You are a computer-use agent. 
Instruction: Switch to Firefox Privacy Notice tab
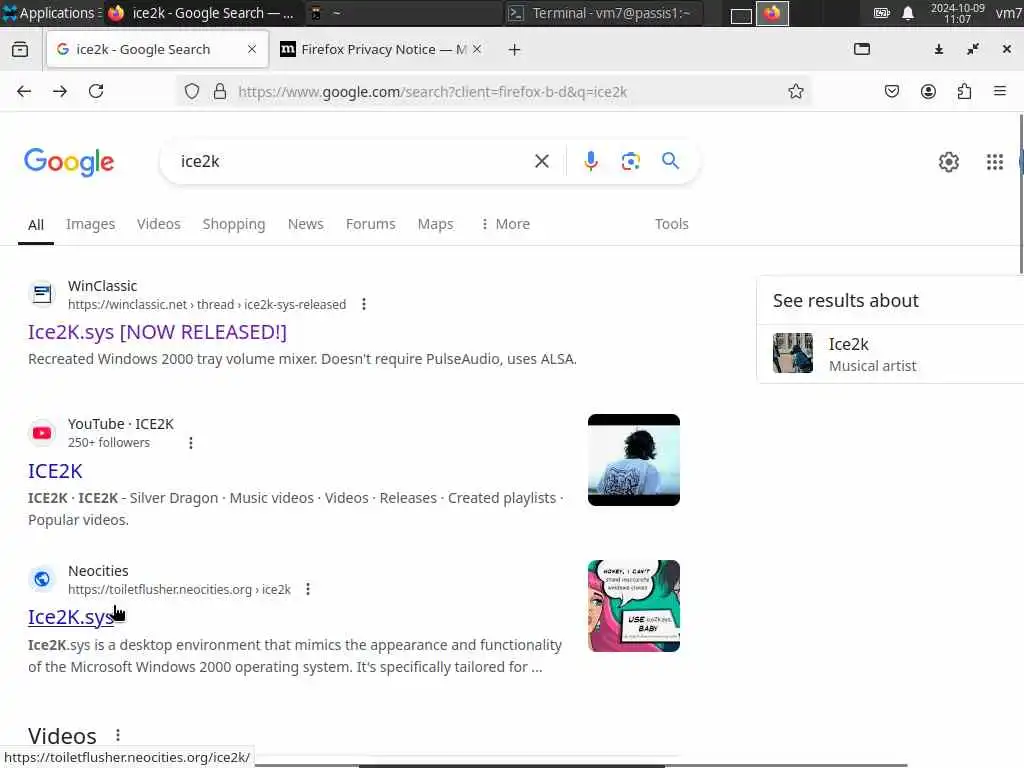pos(382,50)
